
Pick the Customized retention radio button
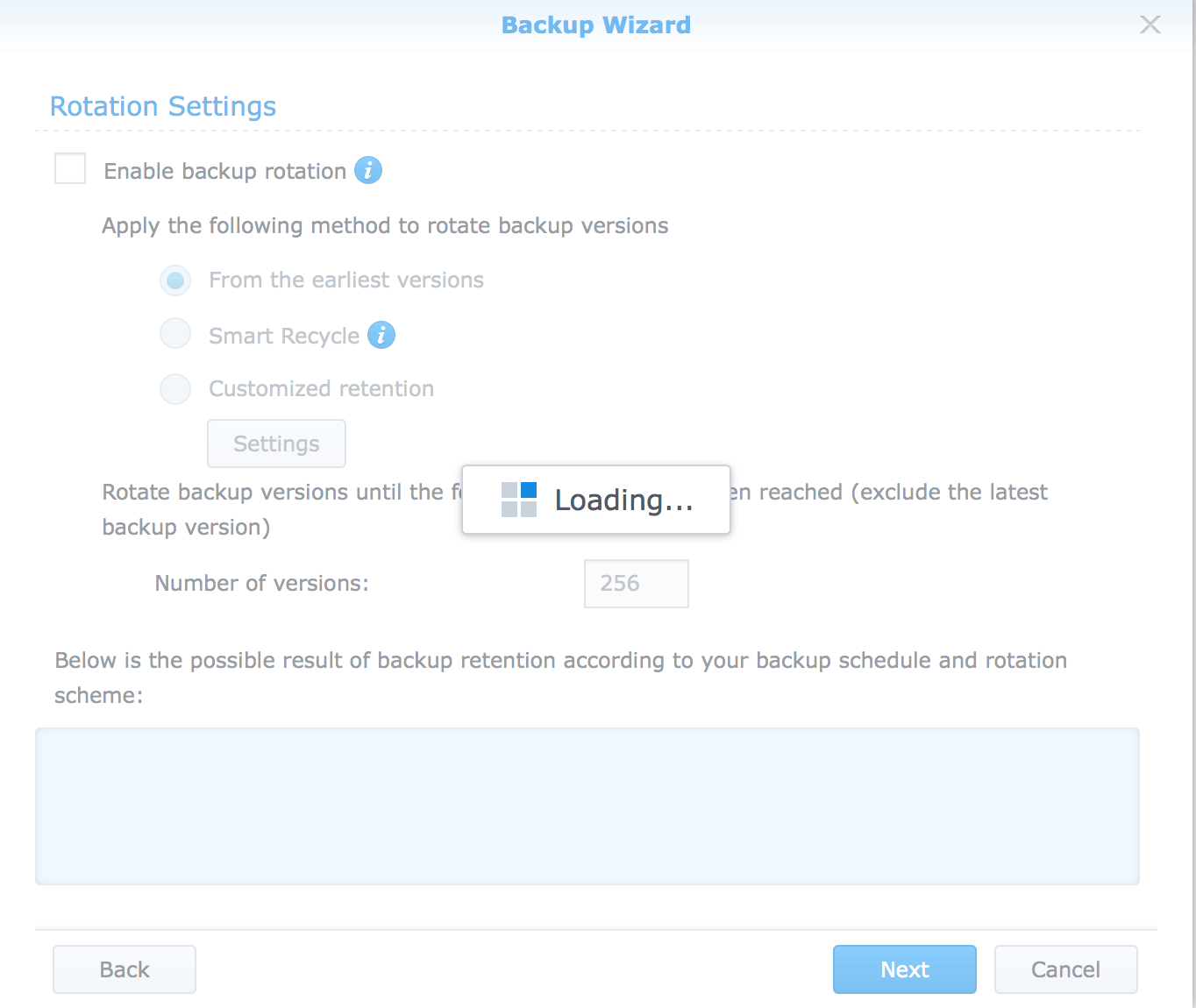175,389
